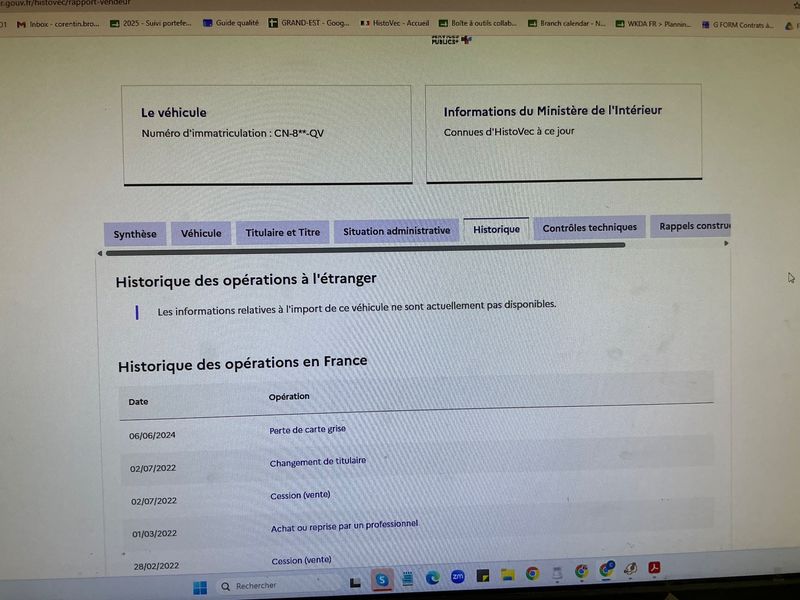This screenshot has height=600, width=800.
Task: Select the 'Changement de titulaire' entry
Action: (x=317, y=462)
